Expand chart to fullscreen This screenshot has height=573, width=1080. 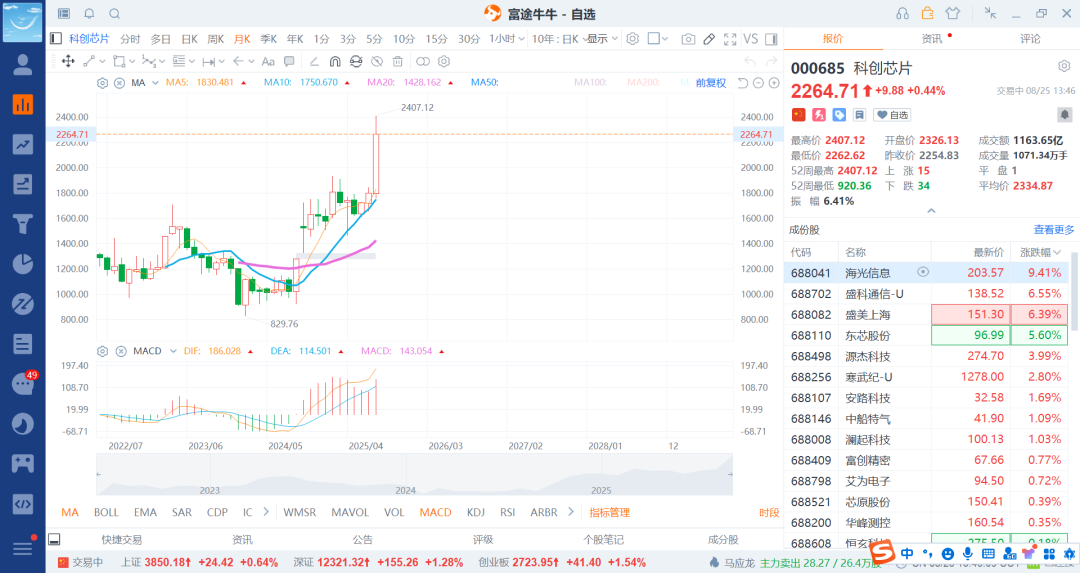pyautogui.click(x=730, y=39)
